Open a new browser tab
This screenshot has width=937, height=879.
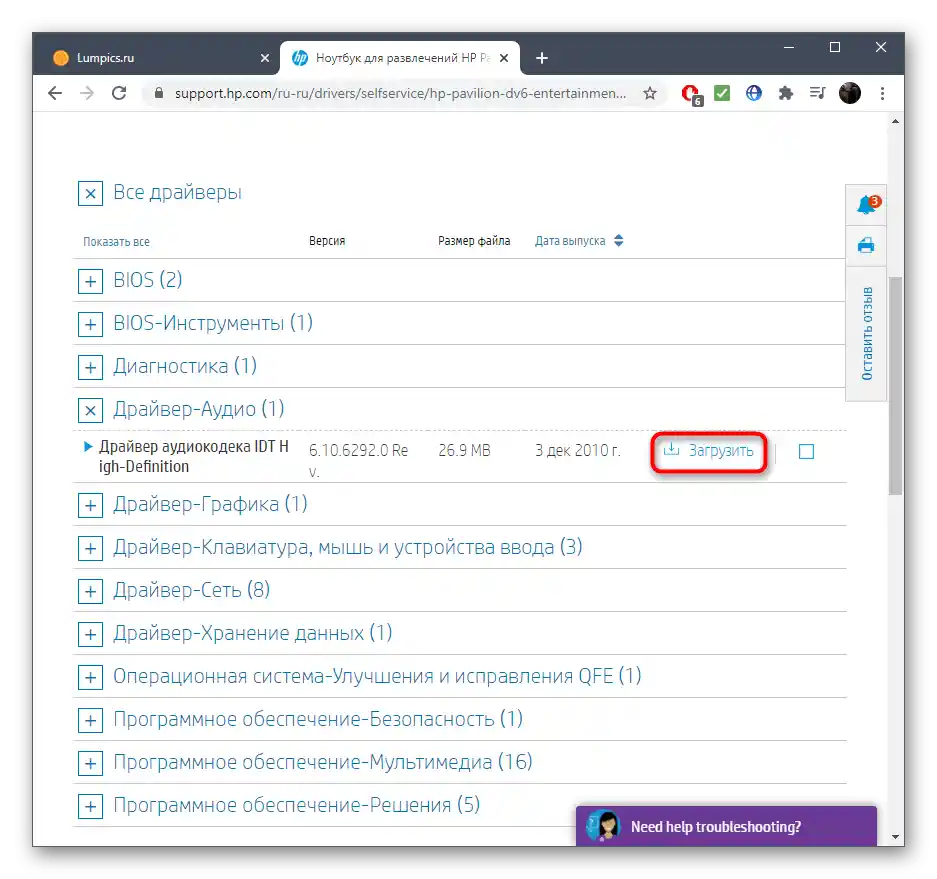tap(541, 58)
